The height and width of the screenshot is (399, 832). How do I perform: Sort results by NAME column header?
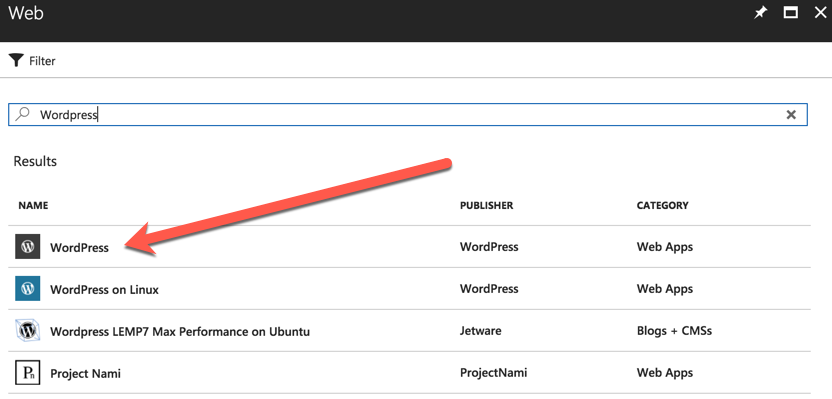pyautogui.click(x=33, y=205)
